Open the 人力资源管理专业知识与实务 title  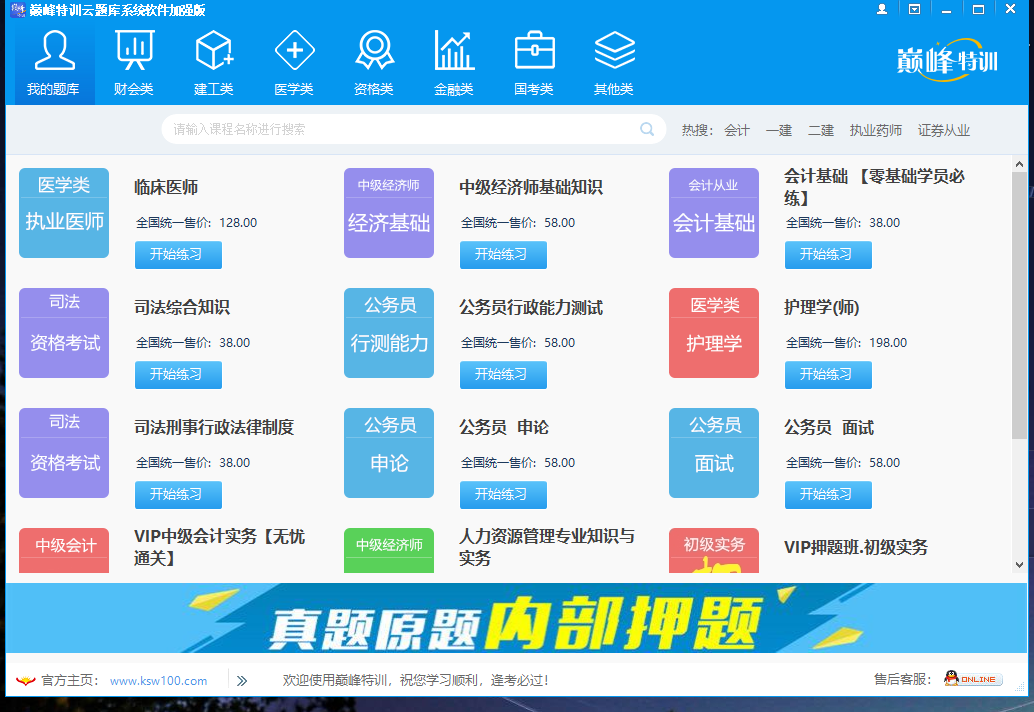point(547,547)
